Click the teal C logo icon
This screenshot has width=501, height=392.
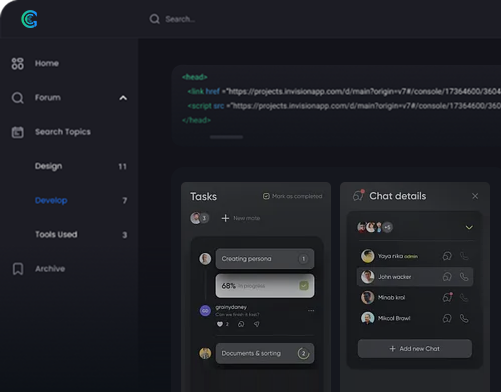click(29, 19)
